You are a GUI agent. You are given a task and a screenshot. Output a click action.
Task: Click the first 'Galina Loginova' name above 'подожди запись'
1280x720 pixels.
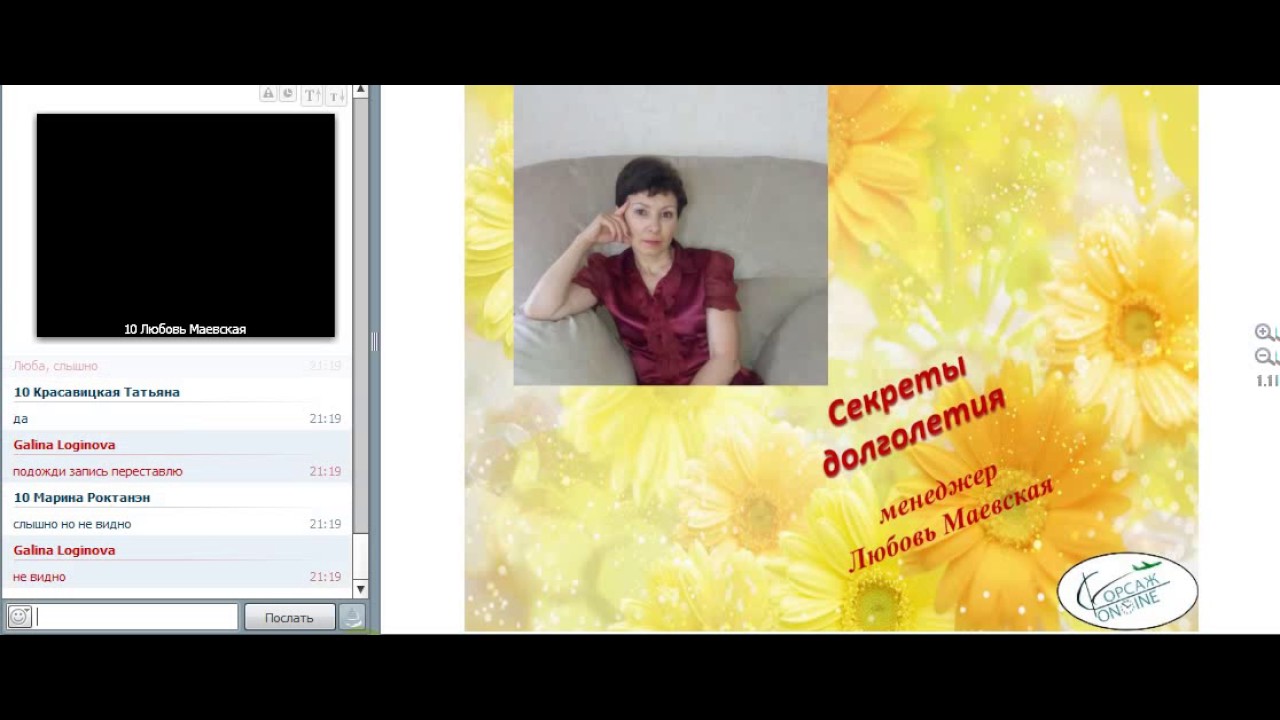coord(64,445)
